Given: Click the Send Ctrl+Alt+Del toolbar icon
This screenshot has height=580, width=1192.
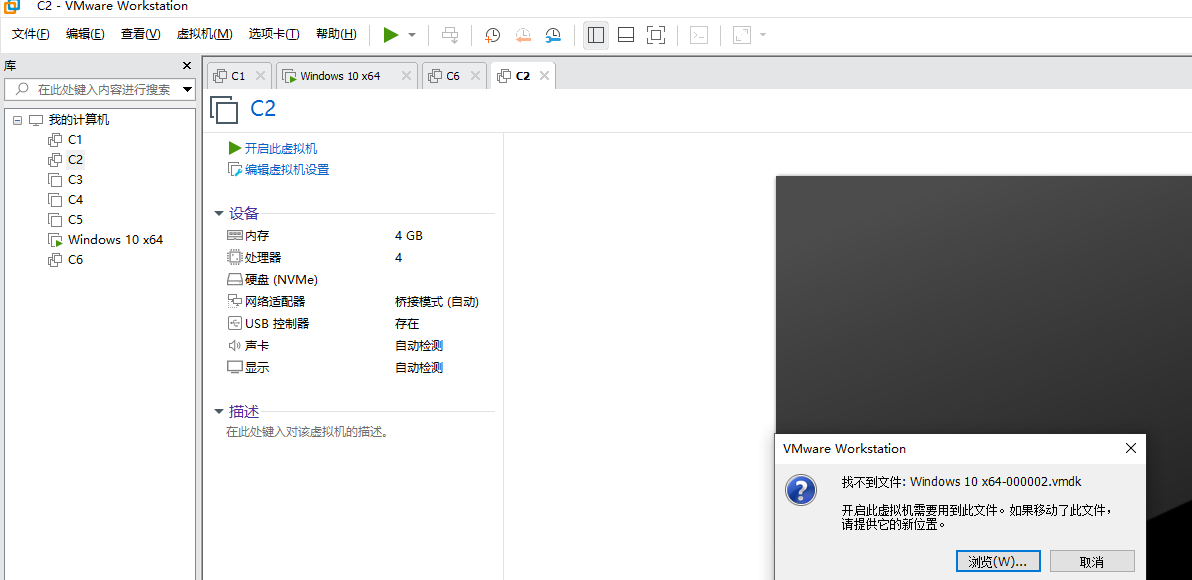Looking at the screenshot, I should click(x=450, y=34).
